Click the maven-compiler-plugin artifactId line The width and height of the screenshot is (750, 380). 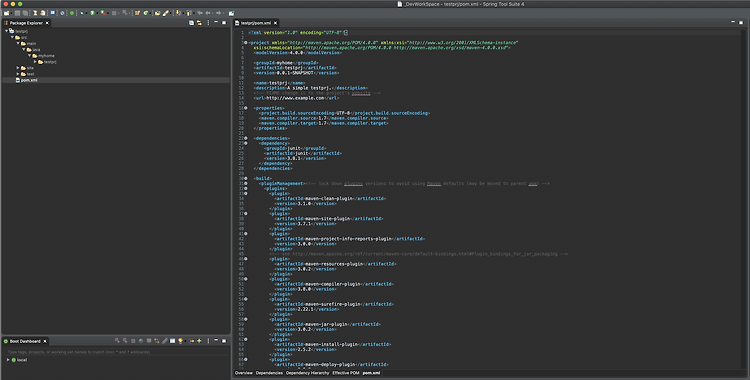click(334, 284)
